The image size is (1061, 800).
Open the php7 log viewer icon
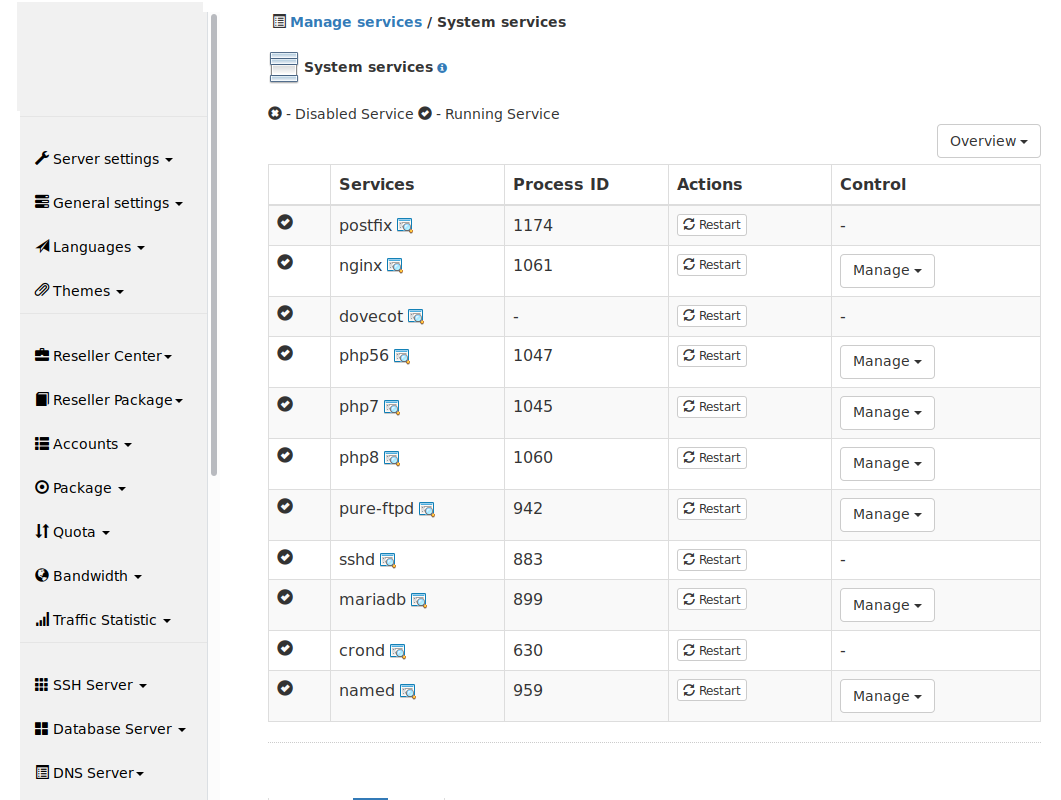[392, 407]
